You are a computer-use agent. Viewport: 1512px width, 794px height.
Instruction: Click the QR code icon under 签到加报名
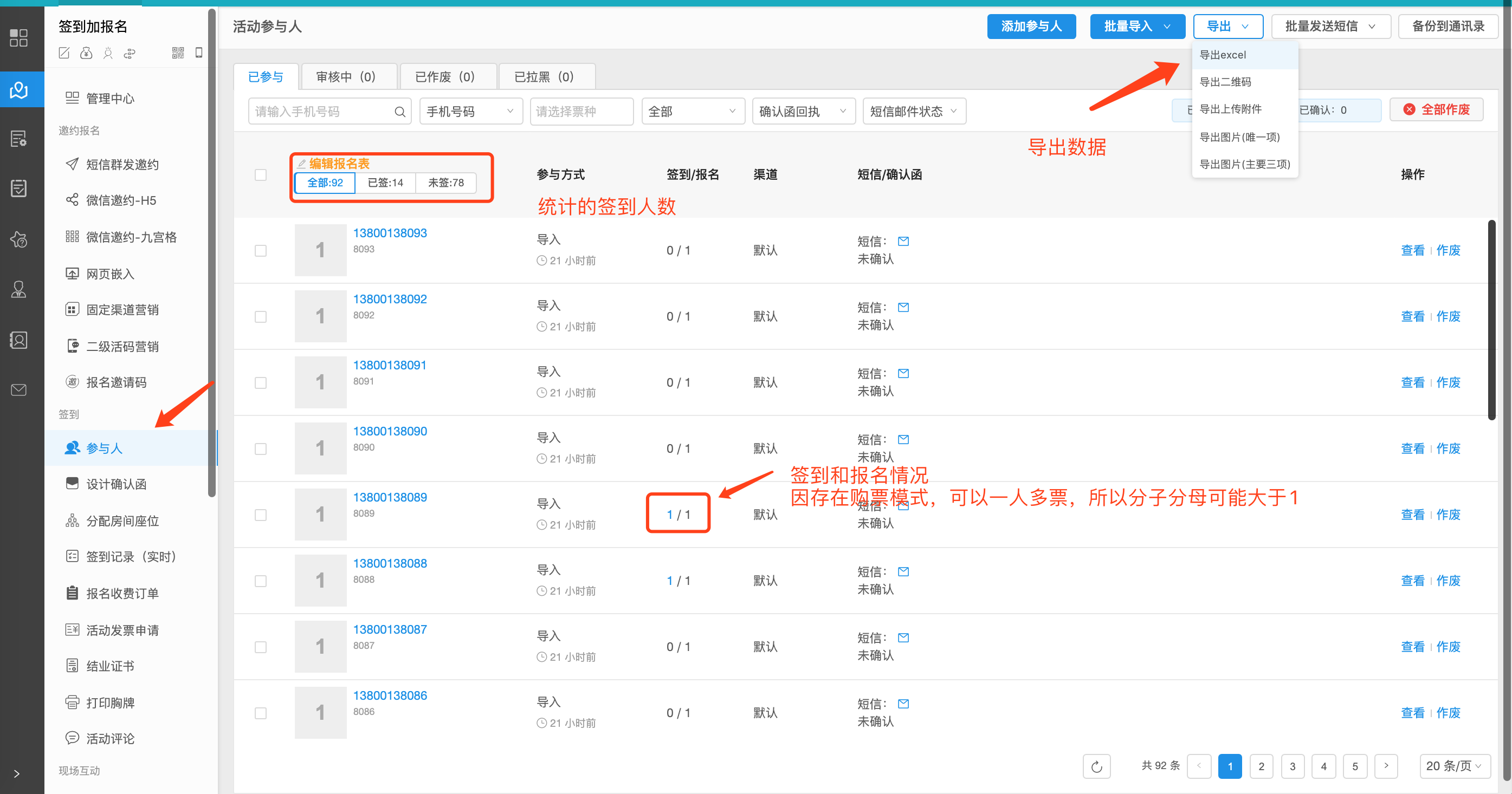coord(178,54)
